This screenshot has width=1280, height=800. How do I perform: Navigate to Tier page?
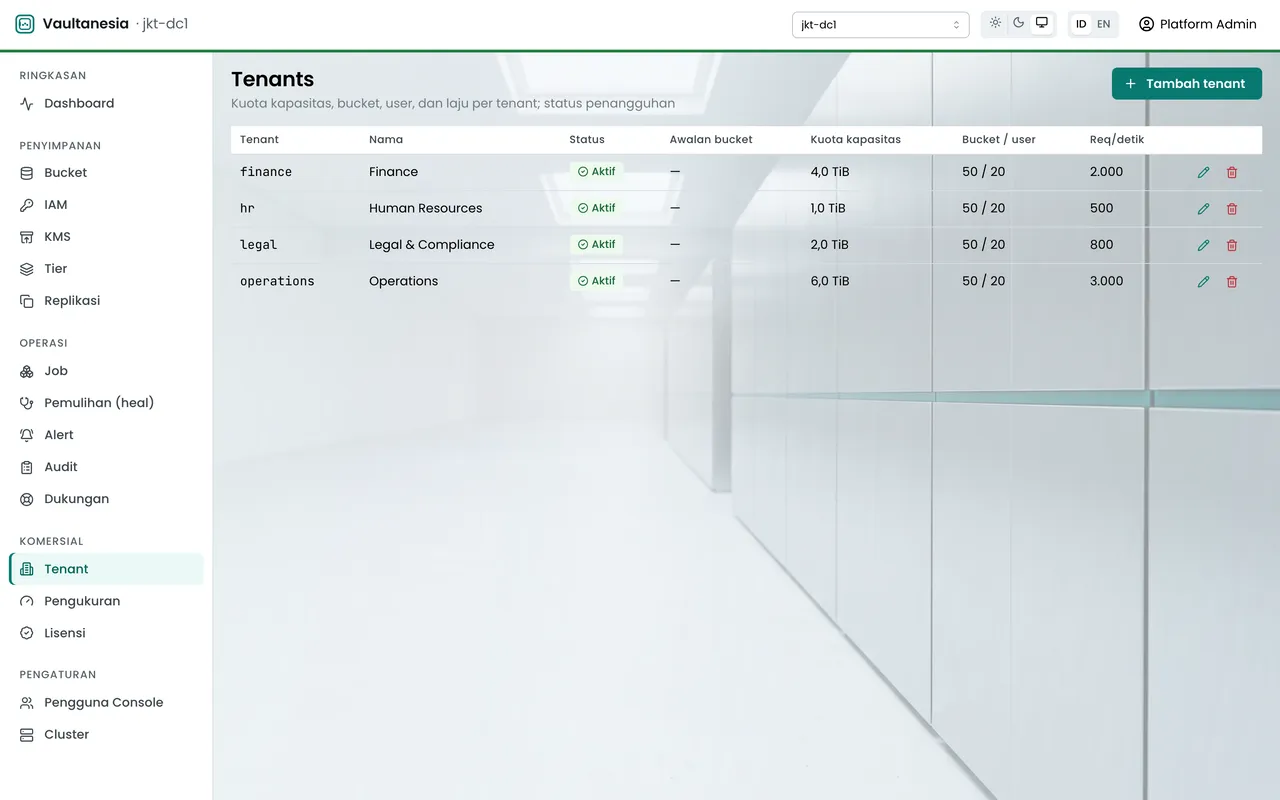pyautogui.click(x=106, y=269)
